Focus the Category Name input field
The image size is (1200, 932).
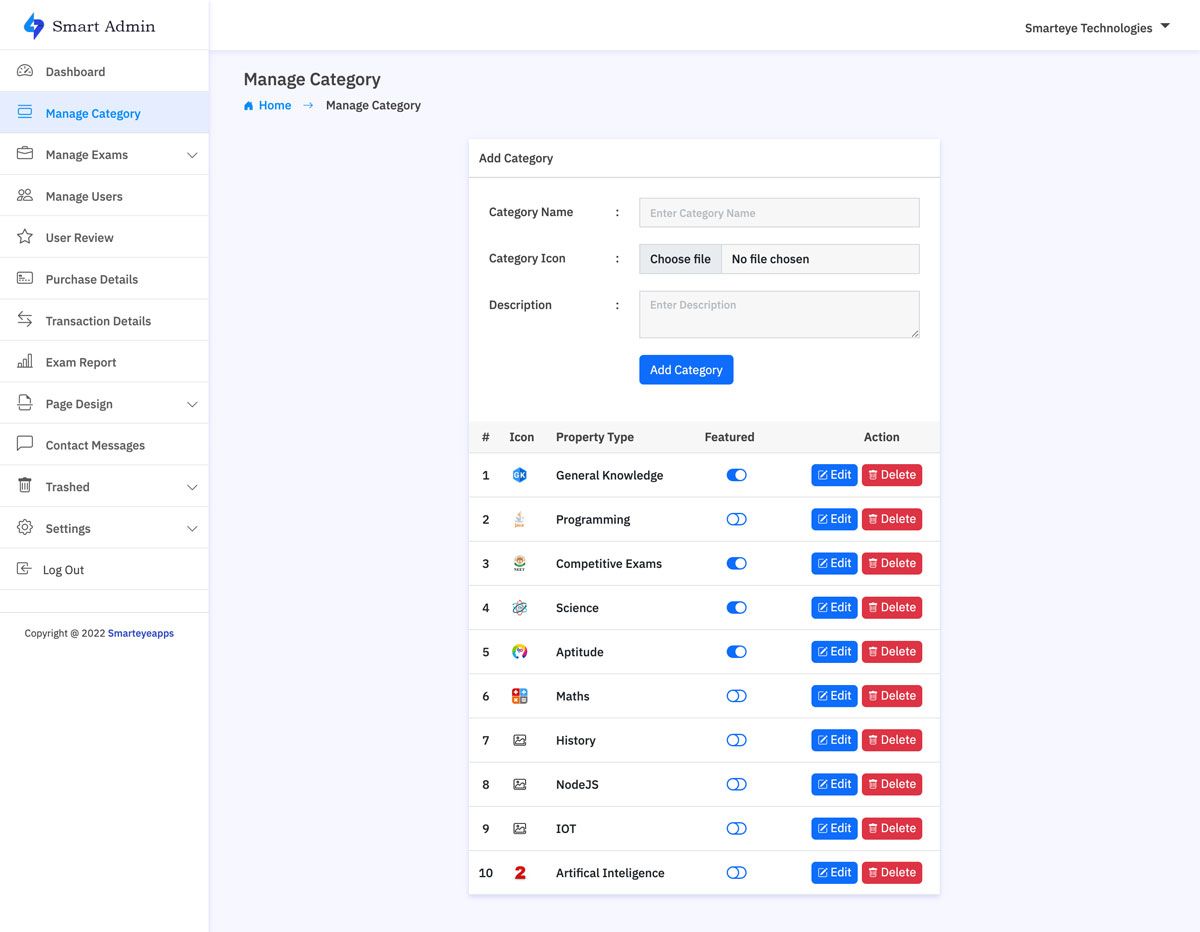[x=779, y=213]
